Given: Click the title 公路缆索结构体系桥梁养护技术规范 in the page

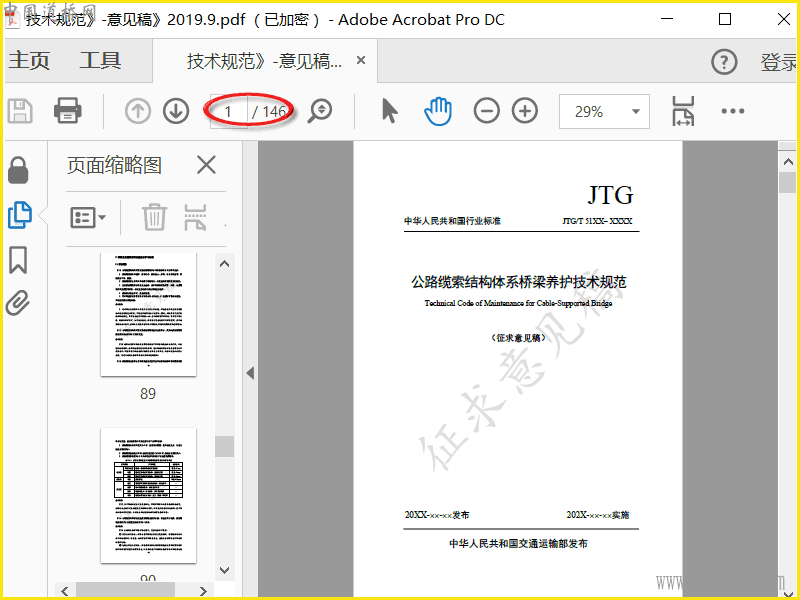Looking at the screenshot, I should (518, 282).
